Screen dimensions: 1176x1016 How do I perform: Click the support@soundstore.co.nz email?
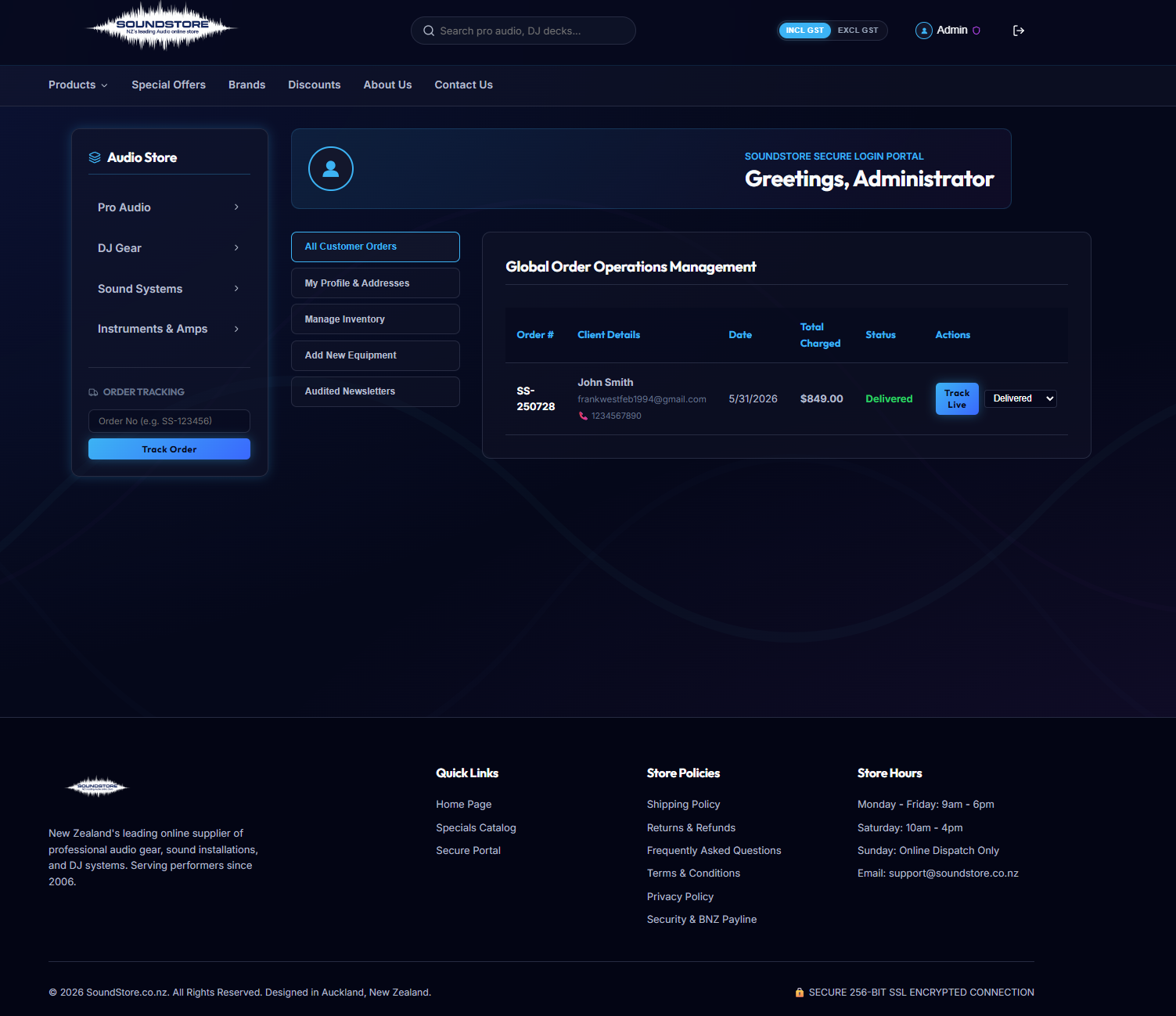point(954,874)
